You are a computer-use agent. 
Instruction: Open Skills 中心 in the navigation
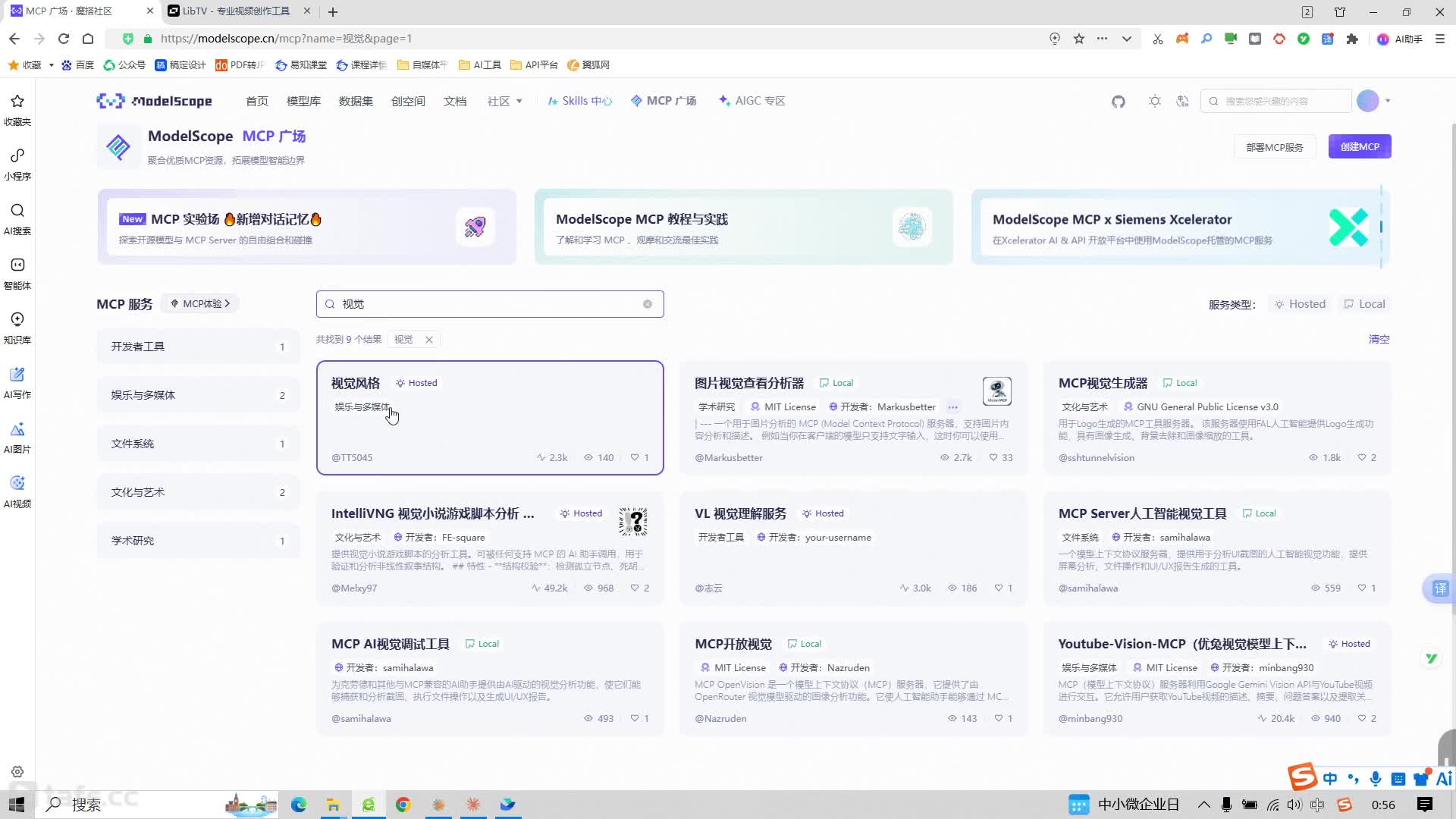pyautogui.click(x=579, y=101)
